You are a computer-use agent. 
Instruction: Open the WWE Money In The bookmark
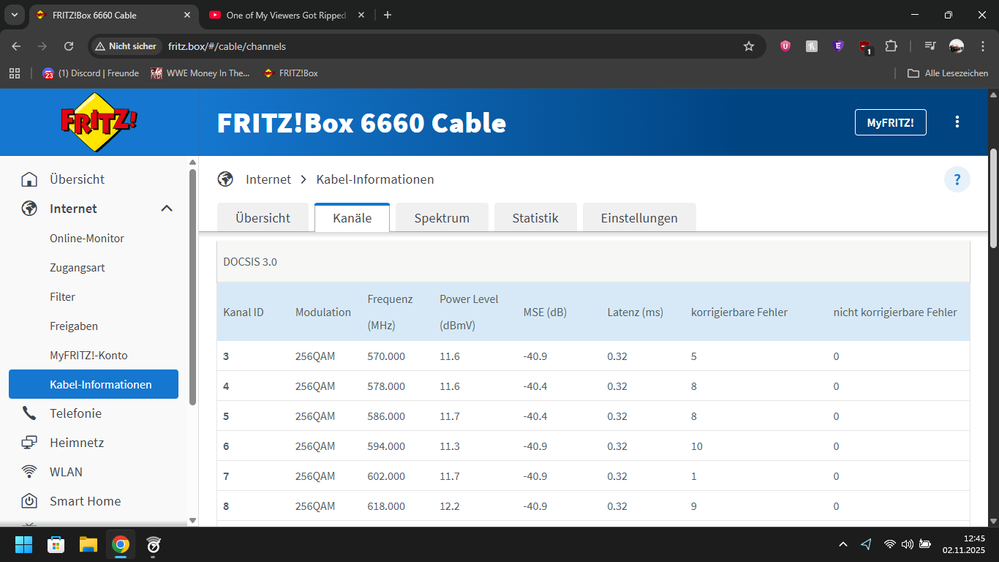[x=200, y=73]
